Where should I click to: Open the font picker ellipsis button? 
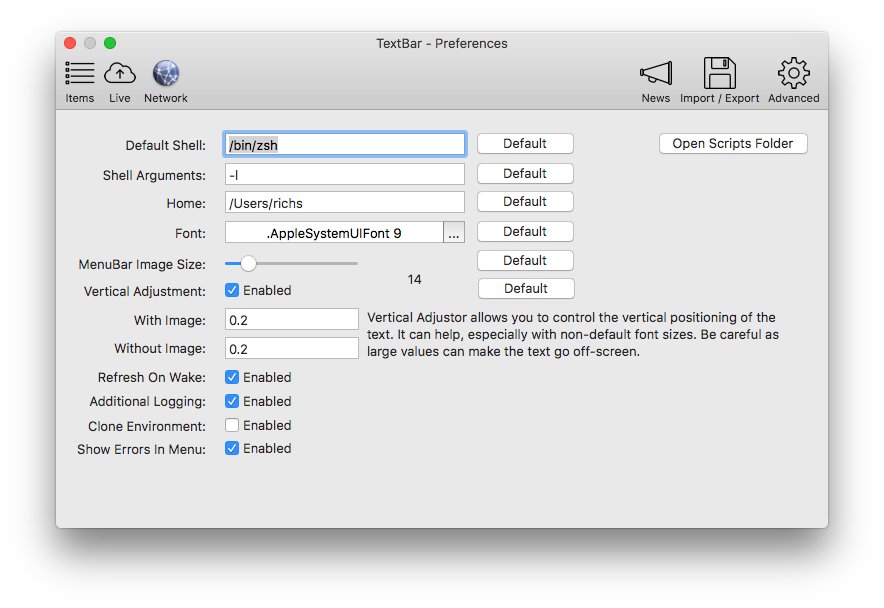454,232
